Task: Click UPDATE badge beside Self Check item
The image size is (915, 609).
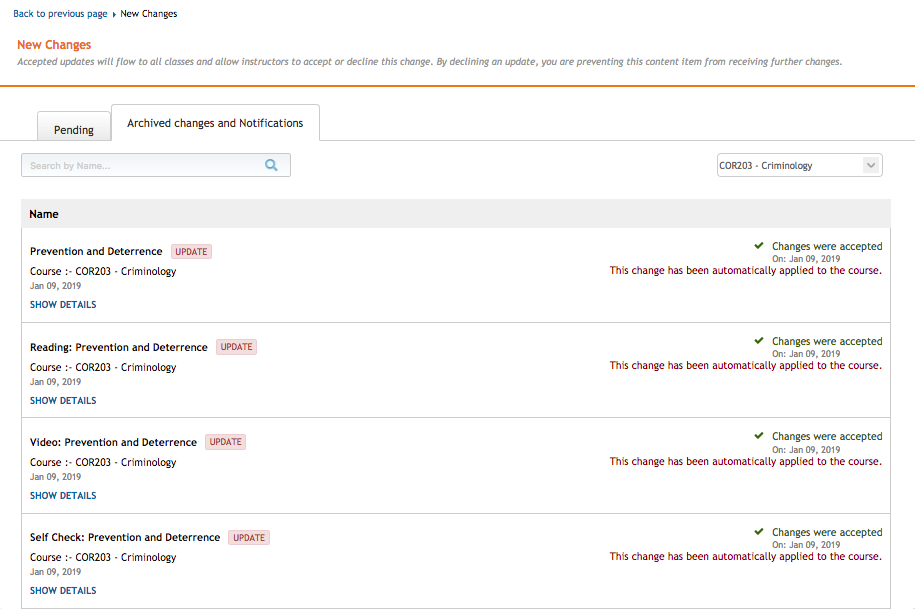Action: pos(249,538)
